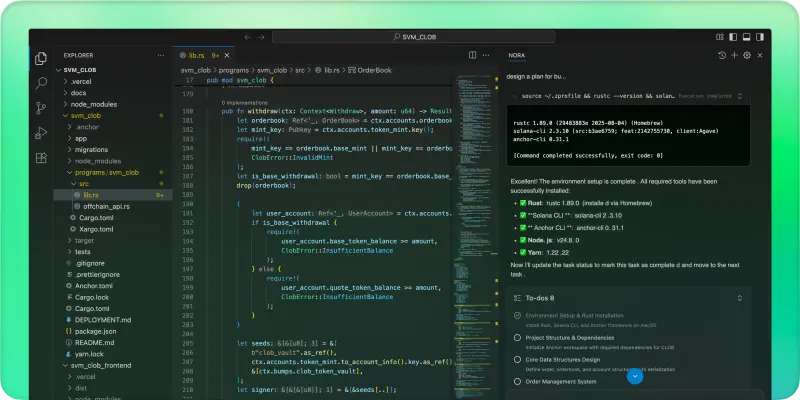Expand the migrations folder
800x400 pixels.
coord(91,149)
